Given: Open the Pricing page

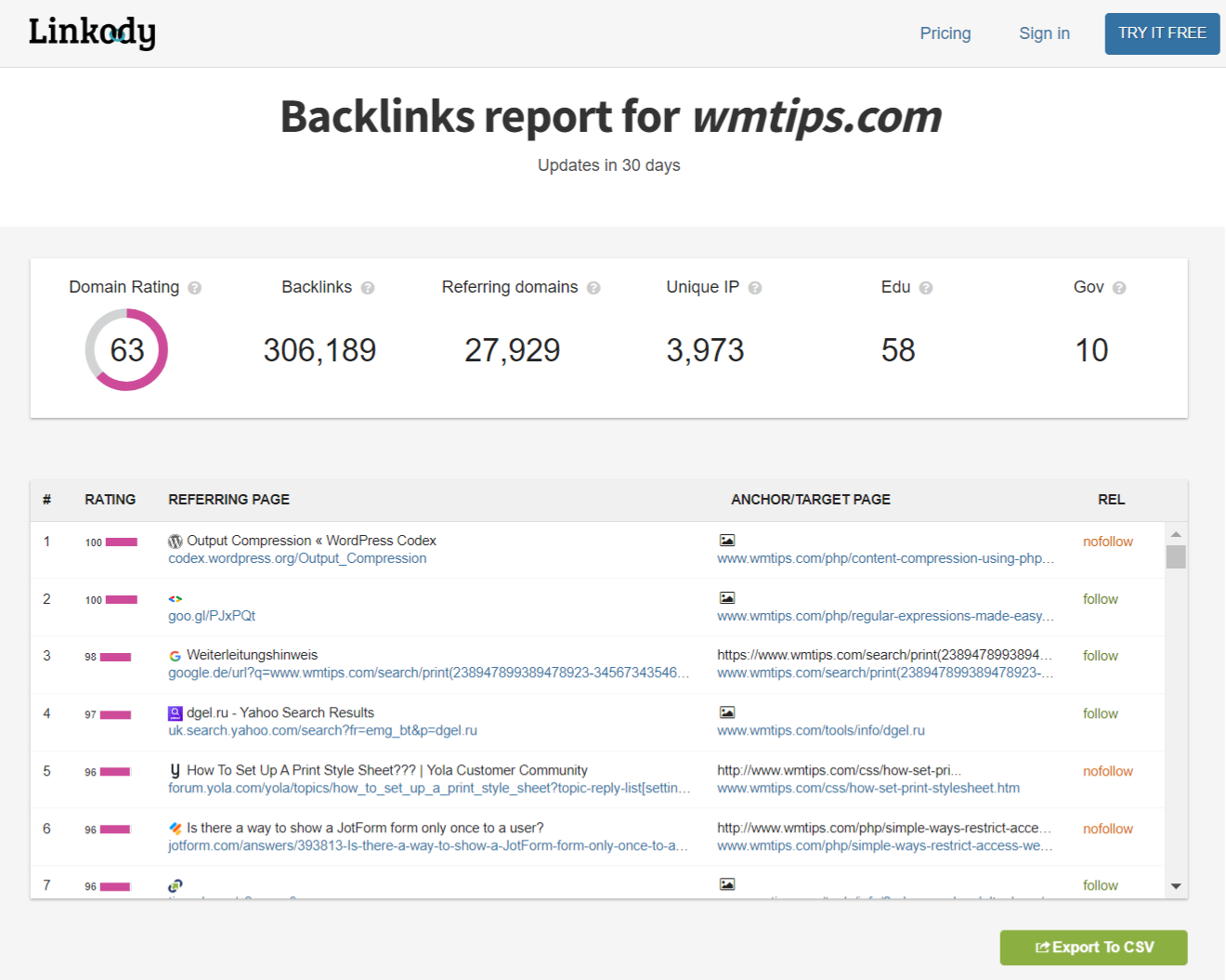Looking at the screenshot, I should [x=946, y=33].
